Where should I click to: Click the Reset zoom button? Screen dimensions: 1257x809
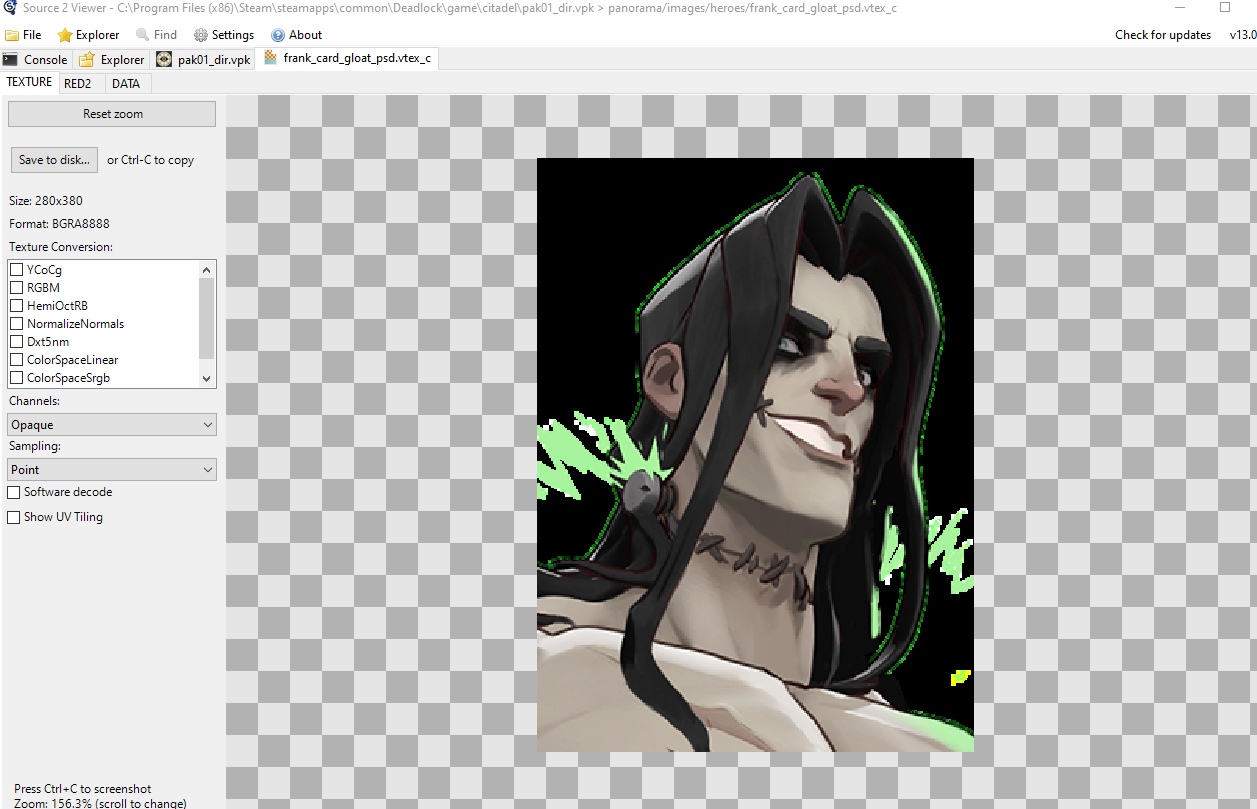112,114
